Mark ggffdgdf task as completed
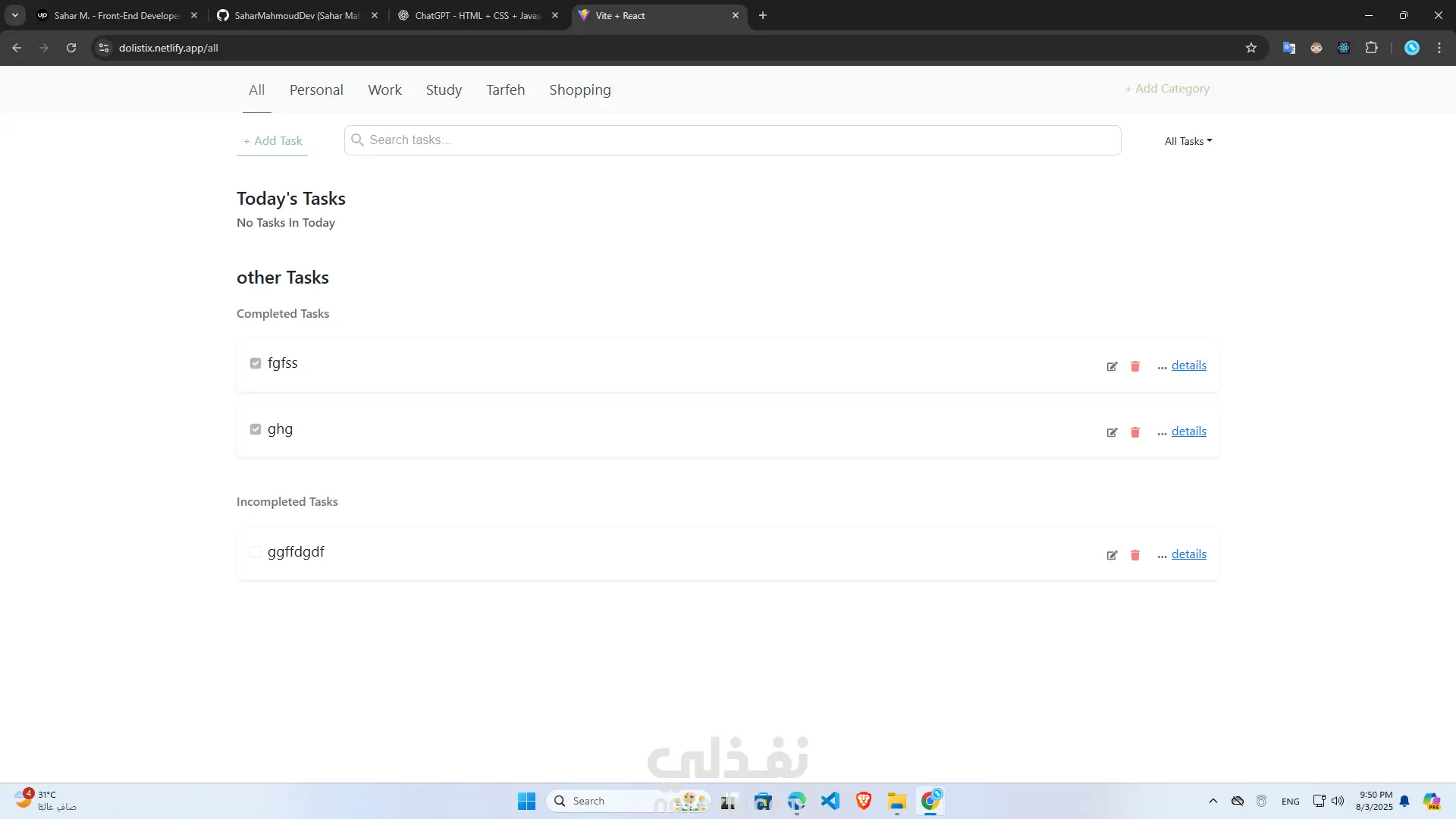 (256, 552)
